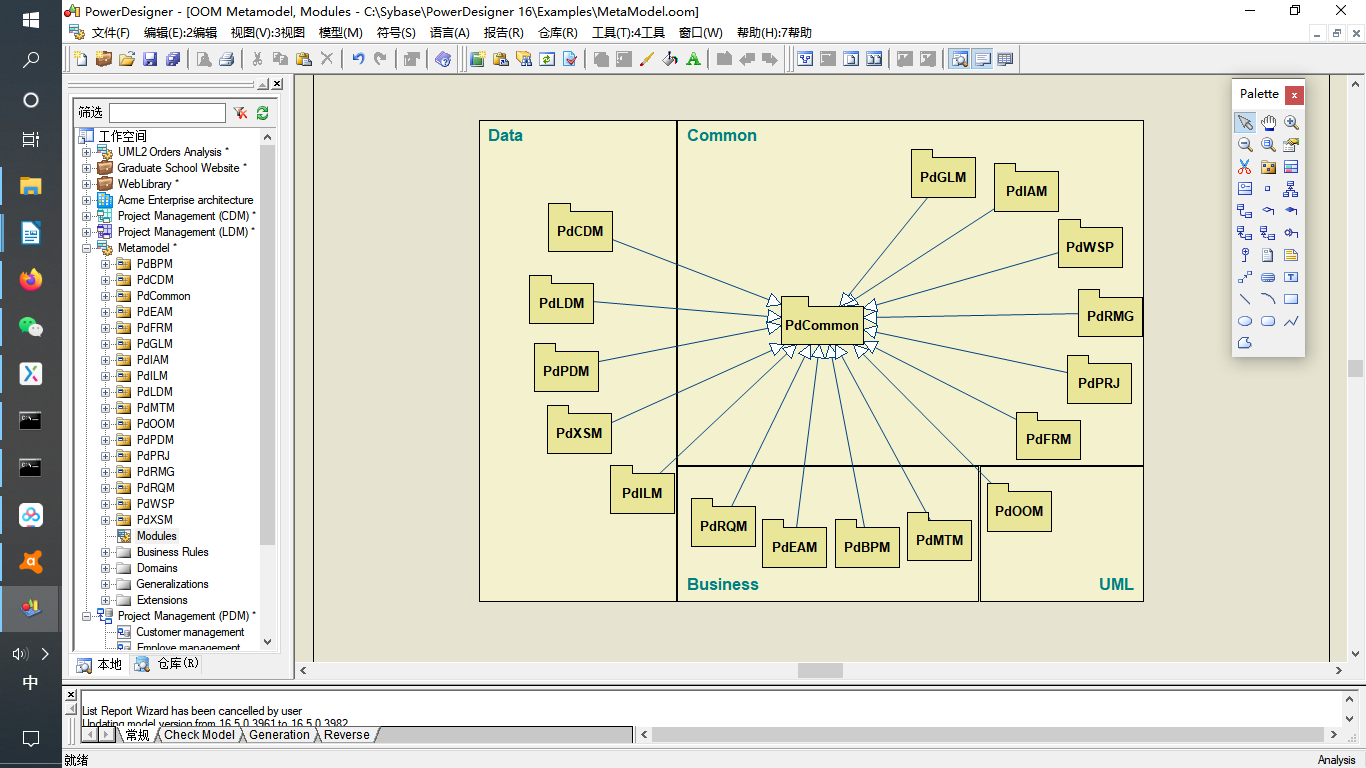This screenshot has width=1366, height=768.
Task: Switch to the 仓库(R) browser tab
Action: point(168,664)
